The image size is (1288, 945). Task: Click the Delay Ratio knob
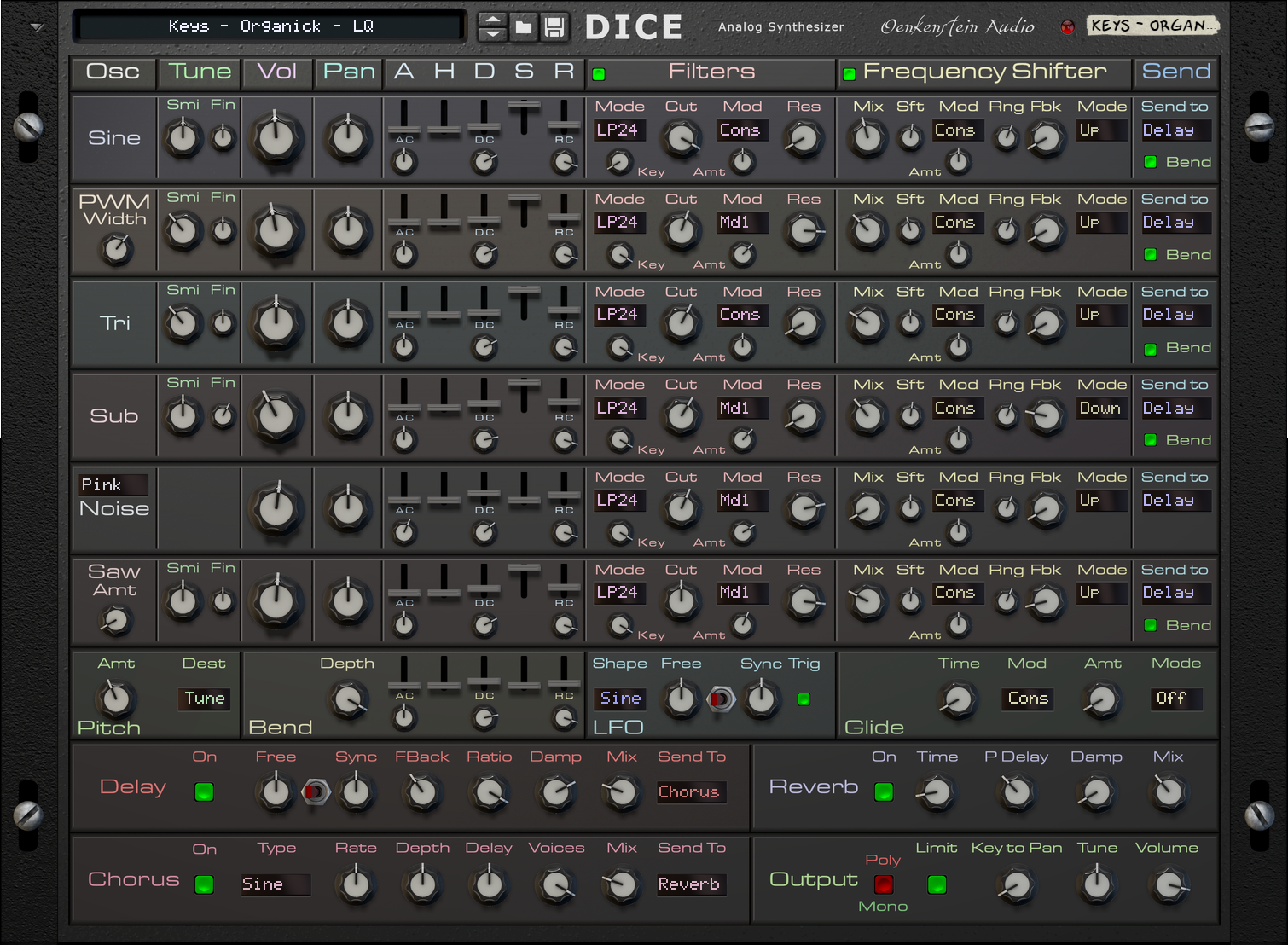pos(489,792)
